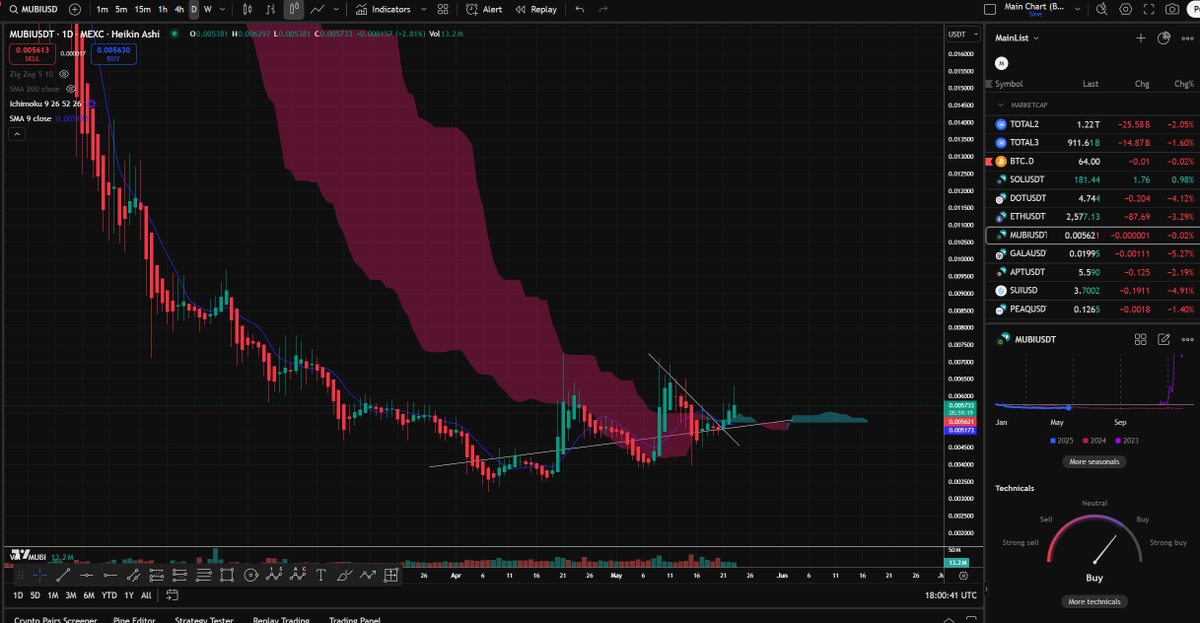This screenshot has height=623, width=1200.
Task: Select the Ichimoku 9 26 52 26 indicator legend
Action: pos(46,103)
